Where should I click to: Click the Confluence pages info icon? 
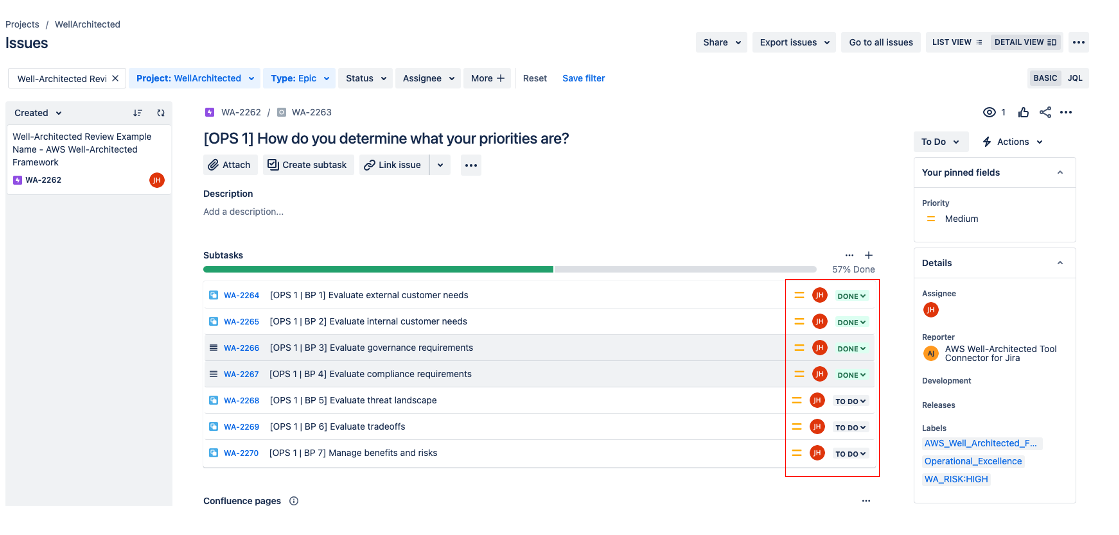(x=293, y=501)
